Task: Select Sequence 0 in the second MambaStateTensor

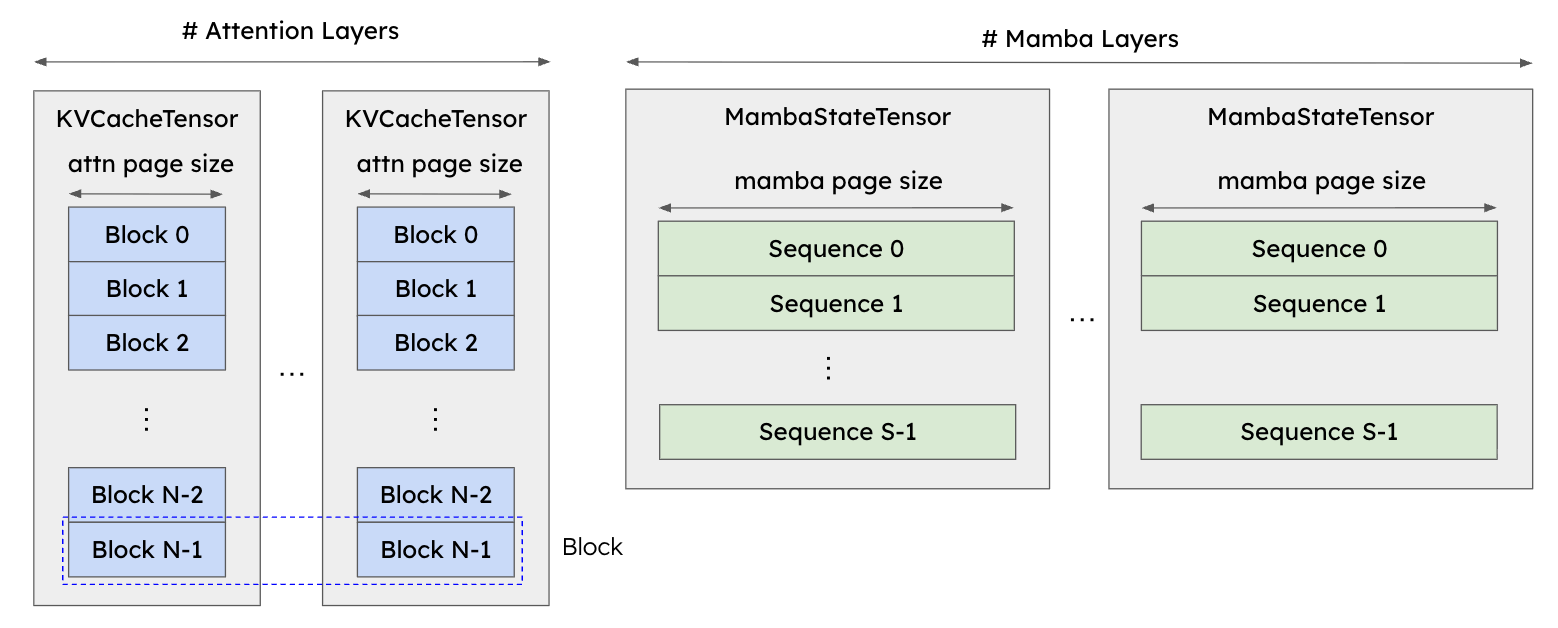Action: 1319,249
